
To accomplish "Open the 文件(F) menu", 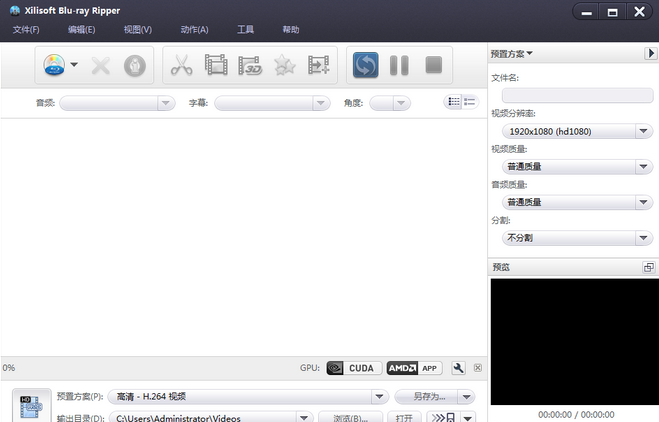I will click(x=26, y=29).
